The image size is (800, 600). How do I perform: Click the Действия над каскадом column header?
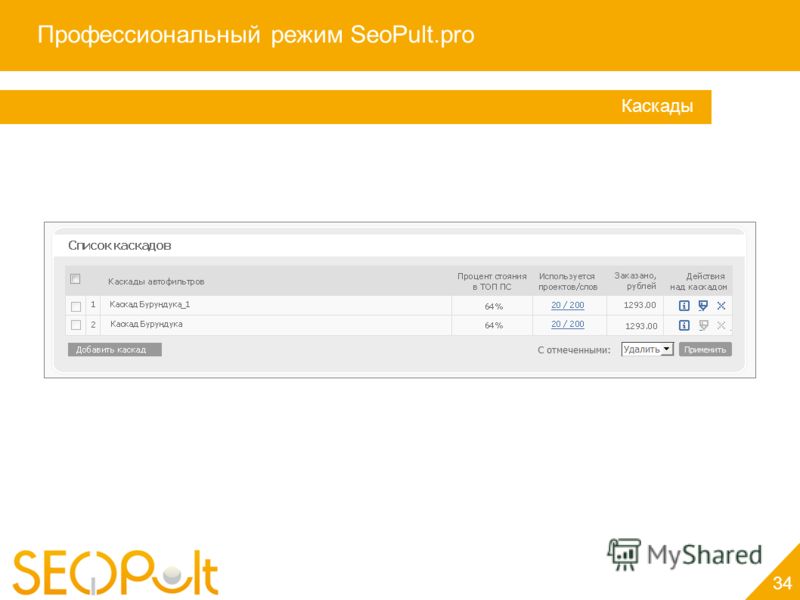coord(698,281)
